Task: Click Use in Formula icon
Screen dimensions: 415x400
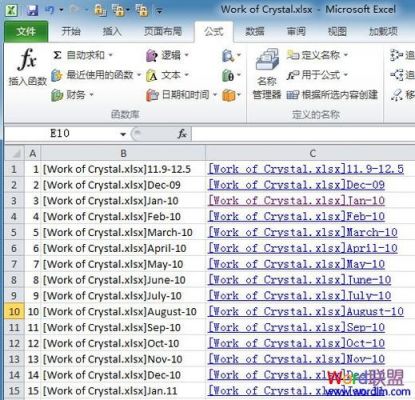Action: tap(292, 75)
